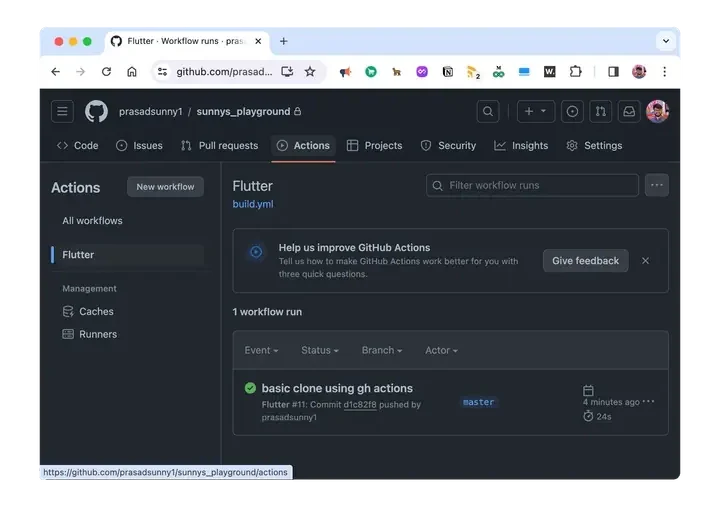Click the master branch label
The width and height of the screenshot is (720, 532).
point(478,402)
